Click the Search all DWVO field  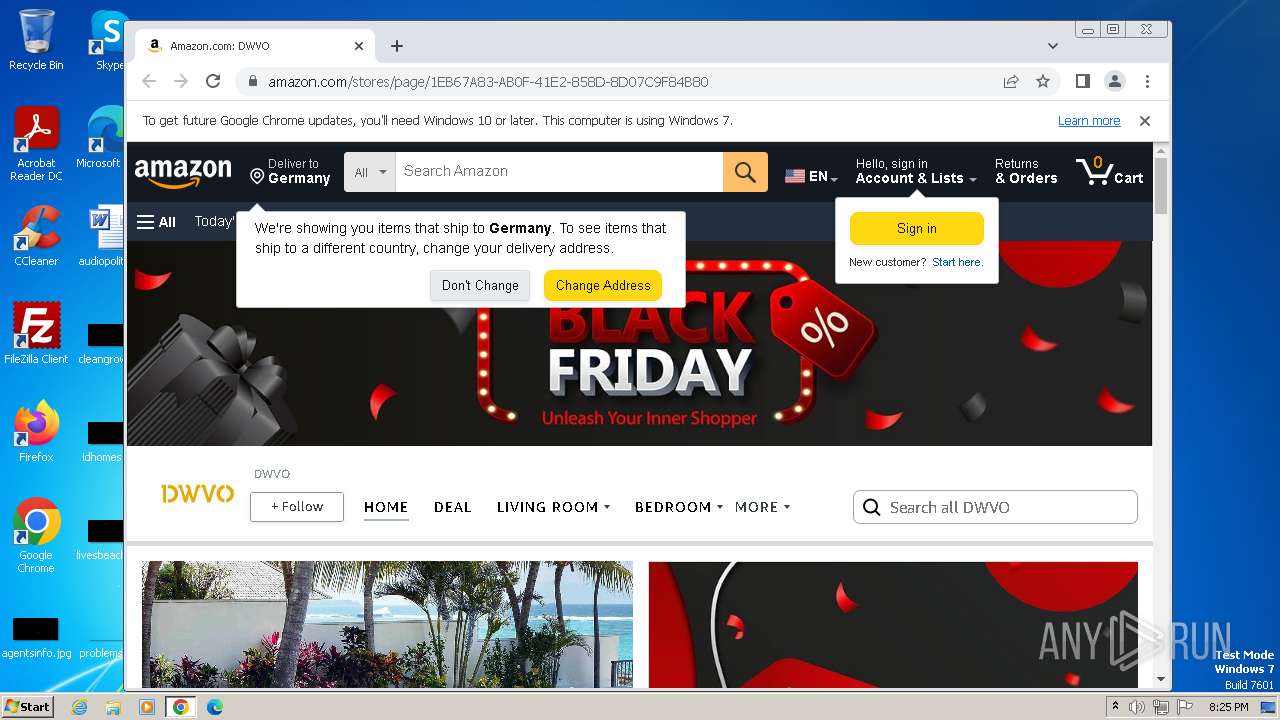coord(995,507)
